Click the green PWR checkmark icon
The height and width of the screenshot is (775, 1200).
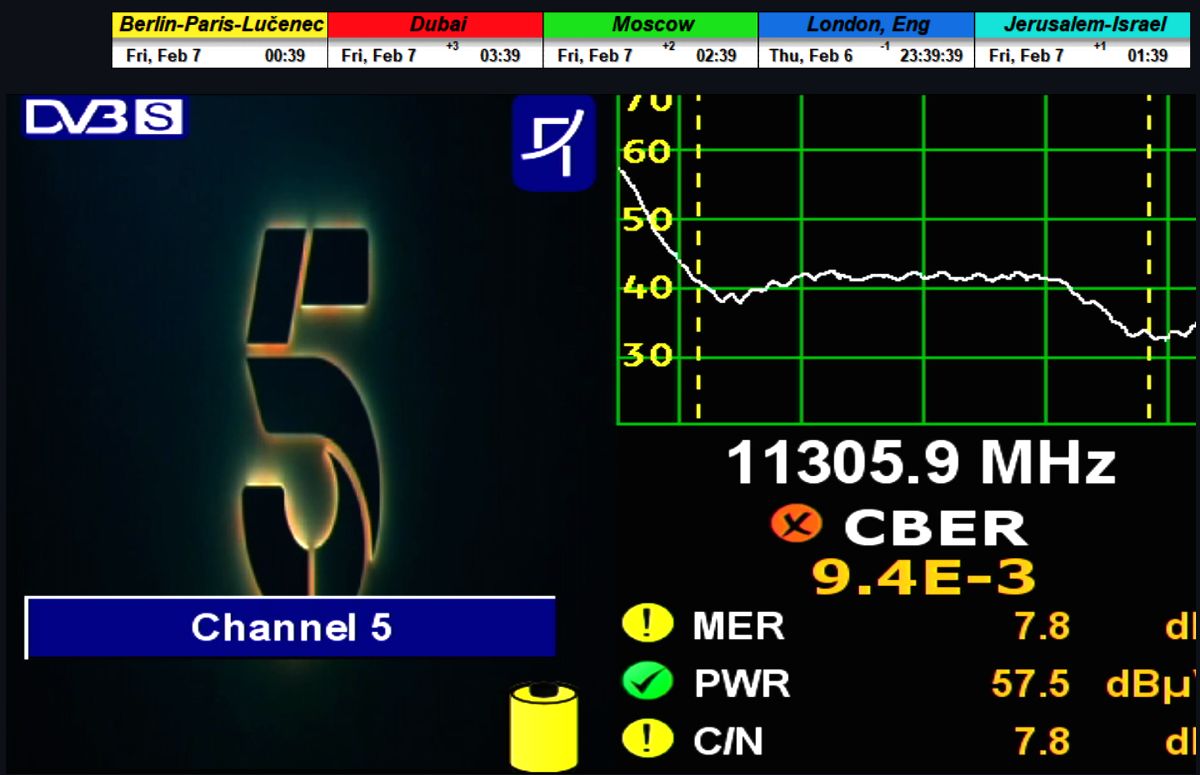pyautogui.click(x=647, y=683)
